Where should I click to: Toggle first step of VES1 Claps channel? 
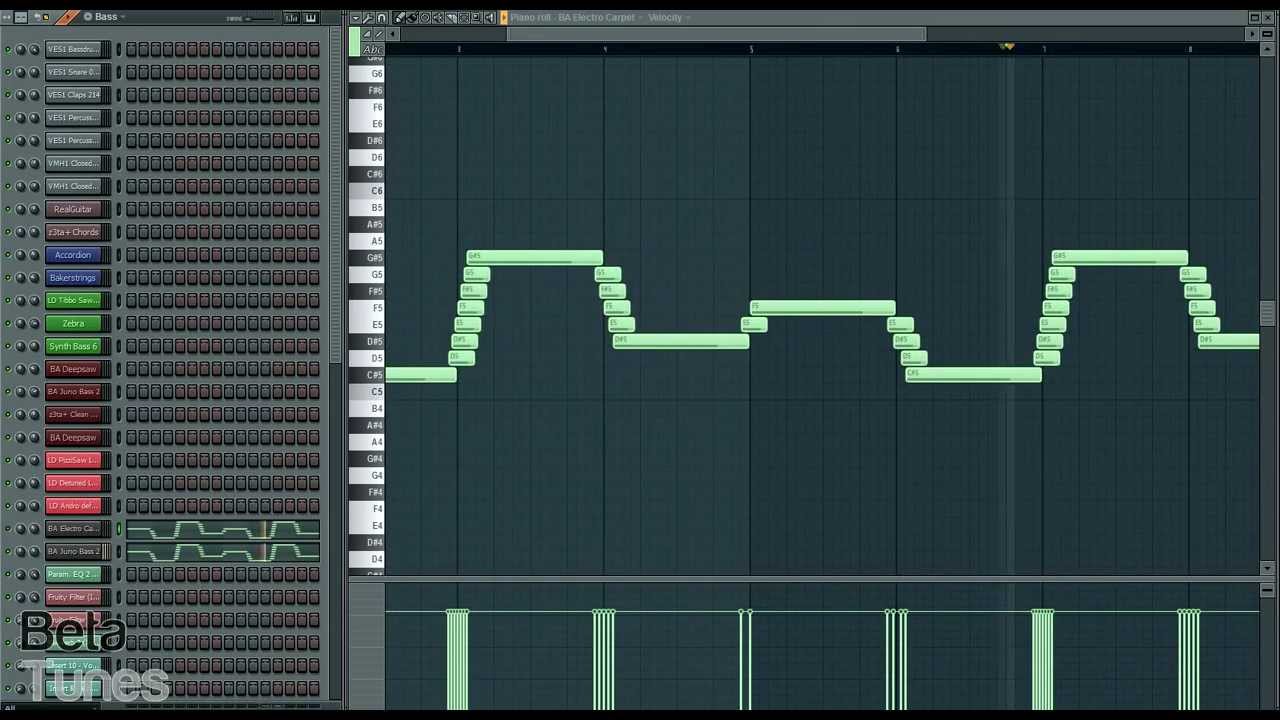click(131, 94)
